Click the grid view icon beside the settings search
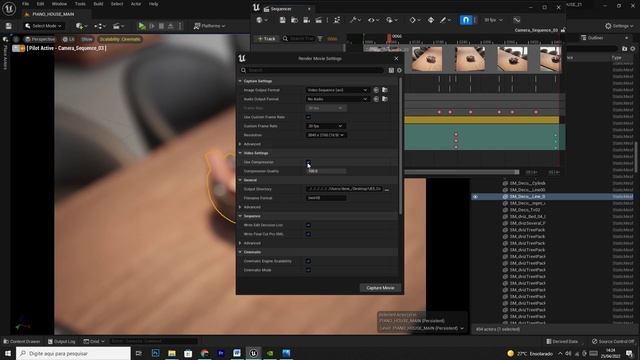 [391, 70]
